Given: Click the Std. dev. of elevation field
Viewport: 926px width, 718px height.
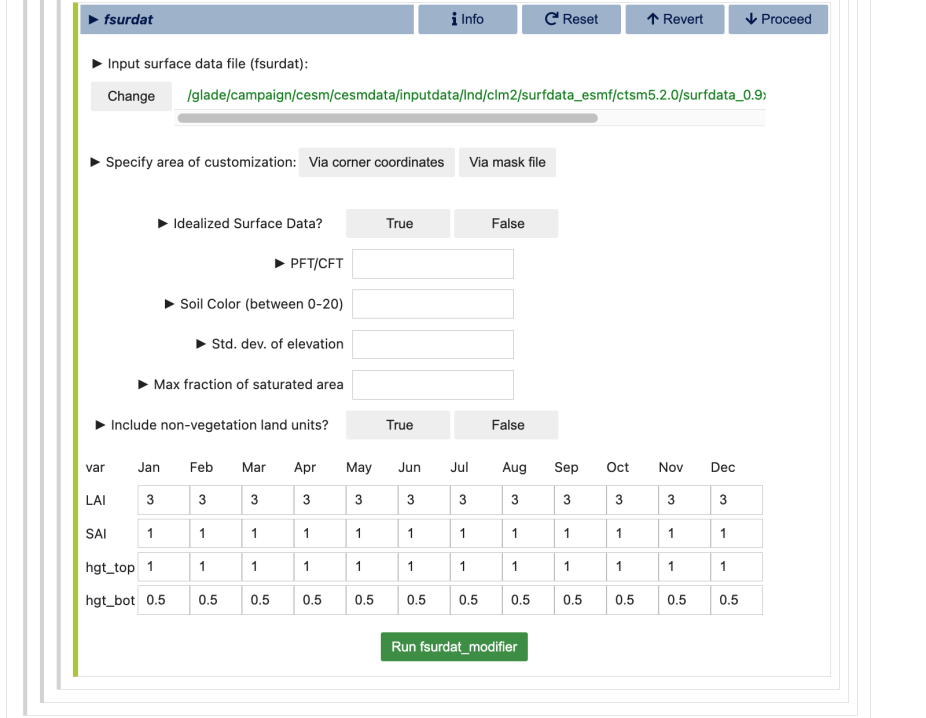Looking at the screenshot, I should pyautogui.click(x=432, y=344).
